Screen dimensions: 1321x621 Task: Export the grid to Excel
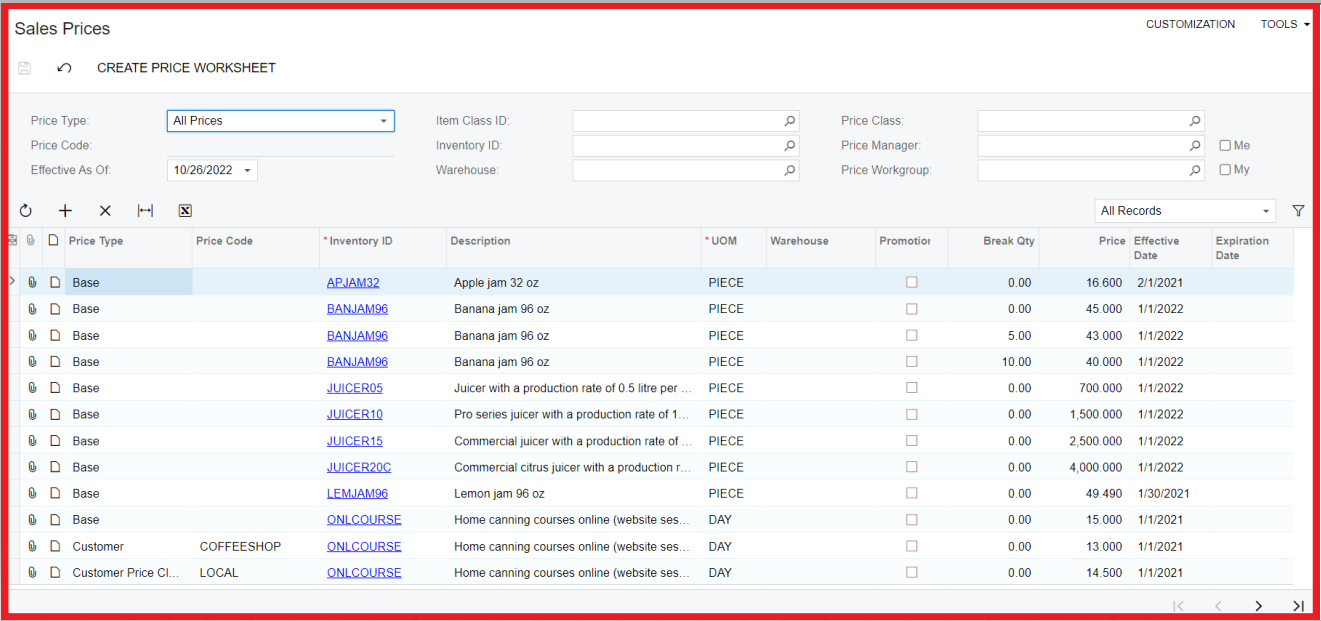point(185,210)
